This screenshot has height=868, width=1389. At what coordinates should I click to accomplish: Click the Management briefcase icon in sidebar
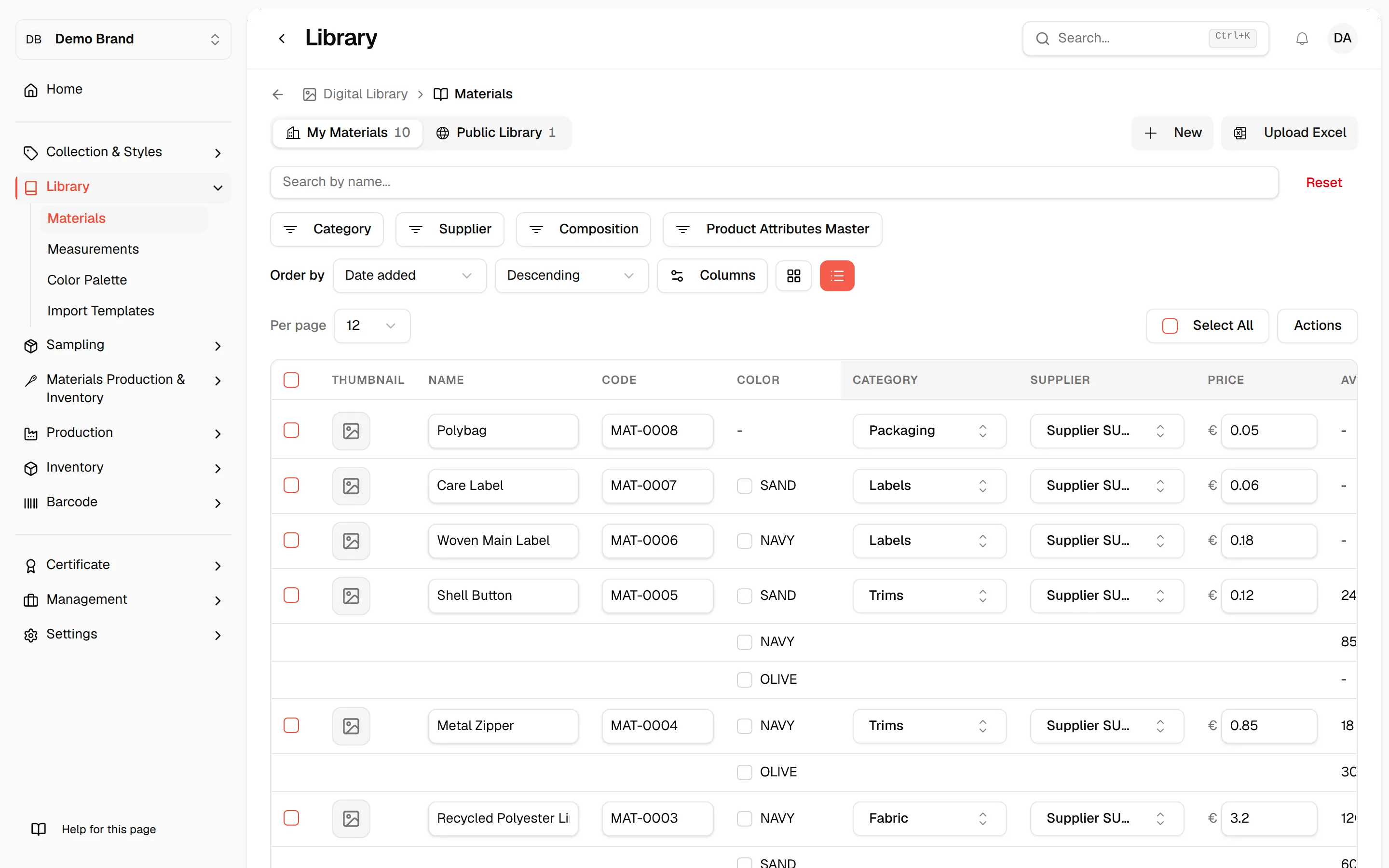(31, 600)
